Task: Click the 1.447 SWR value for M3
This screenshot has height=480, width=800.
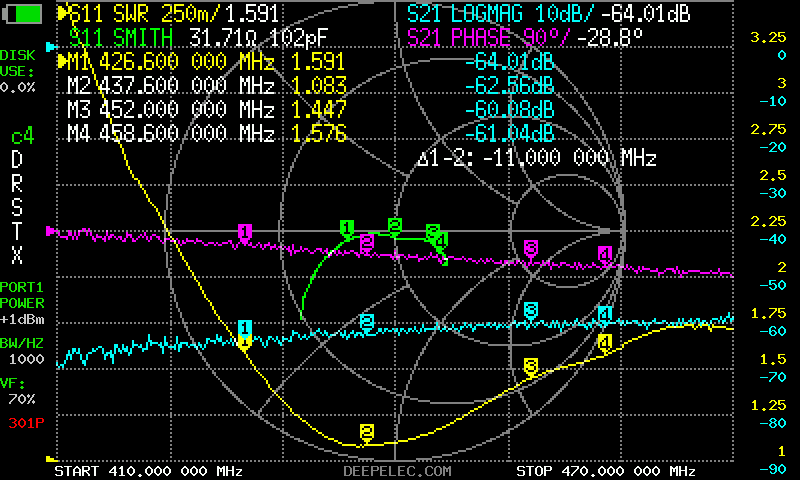Action: pos(319,109)
